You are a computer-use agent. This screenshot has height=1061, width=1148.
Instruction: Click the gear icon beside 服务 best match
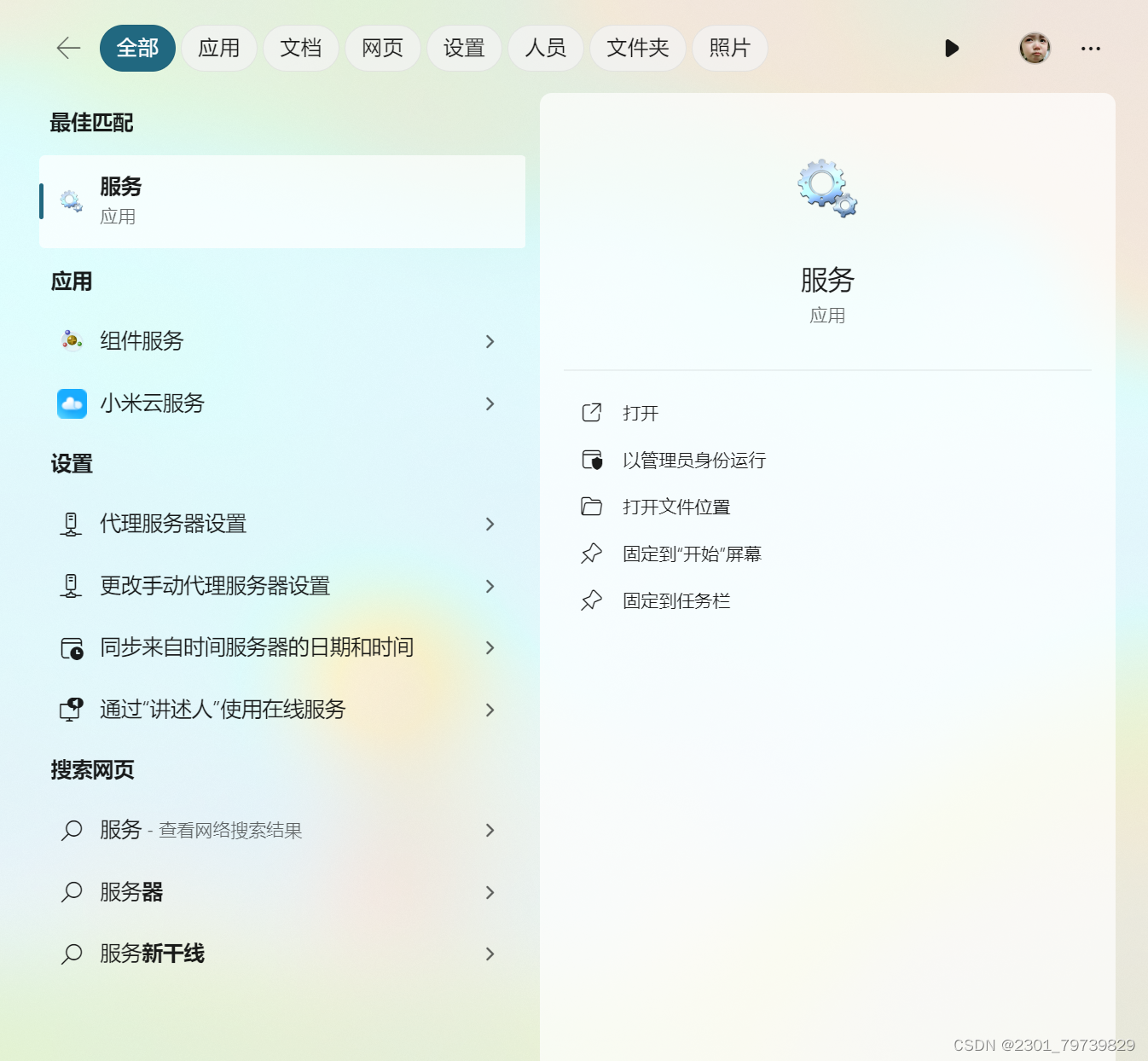click(71, 201)
